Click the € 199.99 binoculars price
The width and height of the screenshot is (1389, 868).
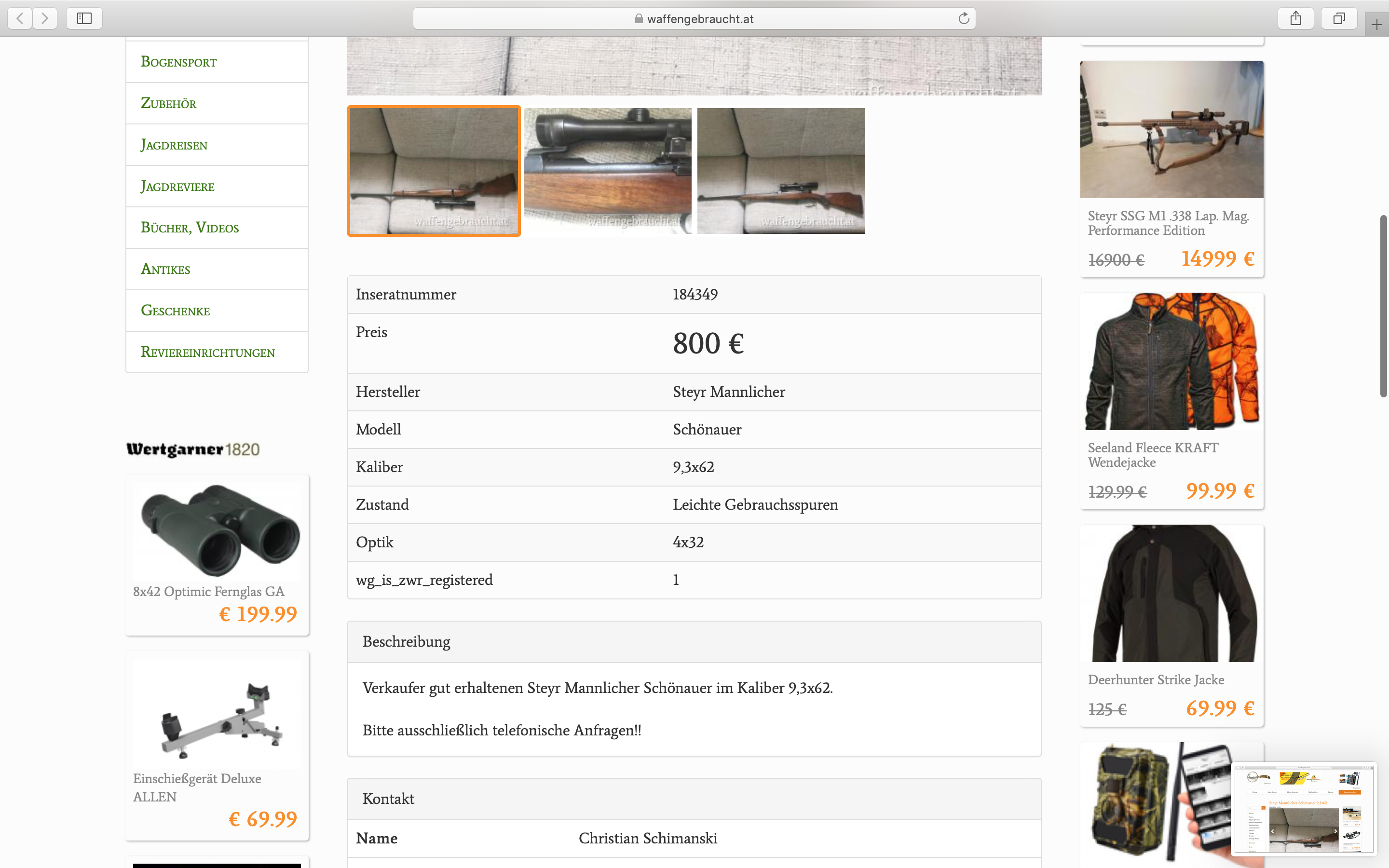point(259,614)
